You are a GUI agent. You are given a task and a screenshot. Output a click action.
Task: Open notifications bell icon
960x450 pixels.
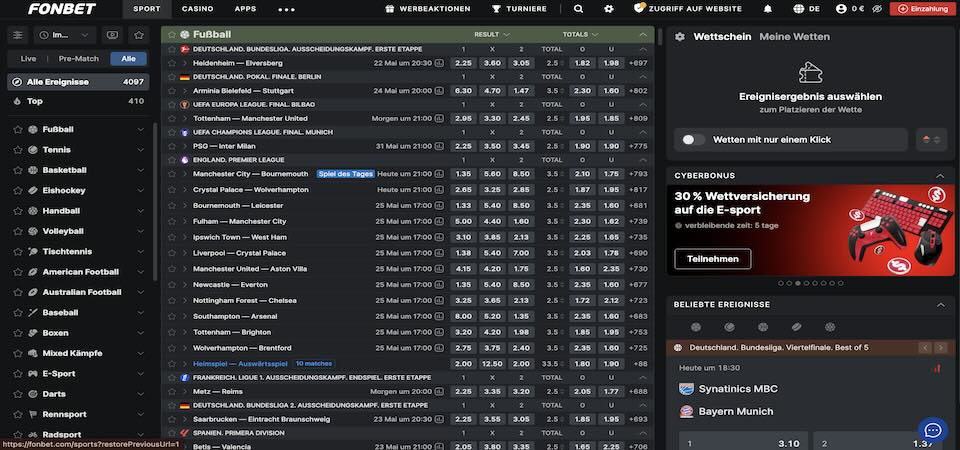(x=768, y=9)
